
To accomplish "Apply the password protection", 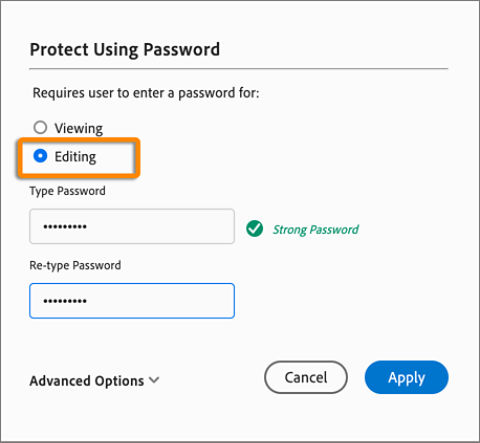I will click(406, 377).
